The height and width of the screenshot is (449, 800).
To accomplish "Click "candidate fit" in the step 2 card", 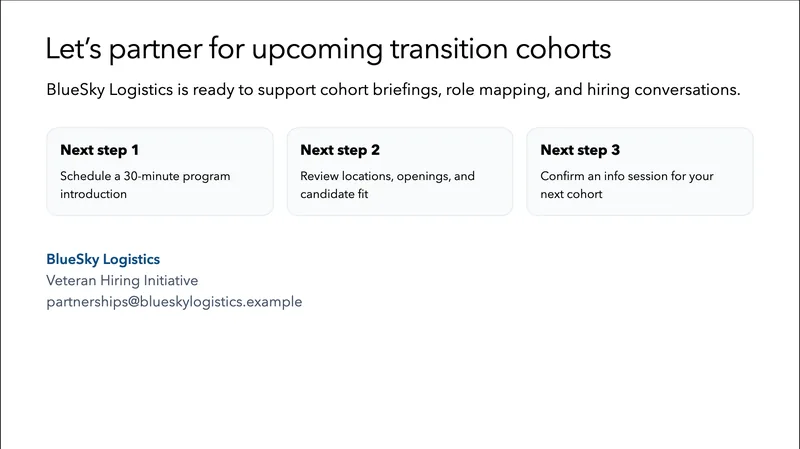I will click(x=335, y=194).
